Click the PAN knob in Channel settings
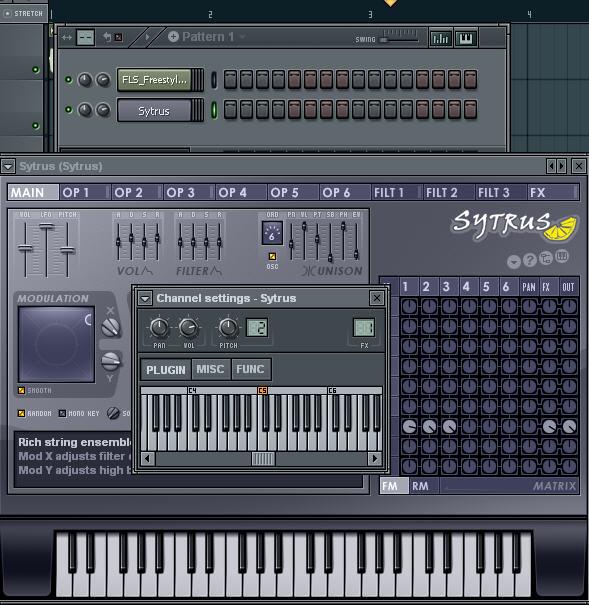Image resolution: width=589 pixels, height=605 pixels. click(x=159, y=328)
